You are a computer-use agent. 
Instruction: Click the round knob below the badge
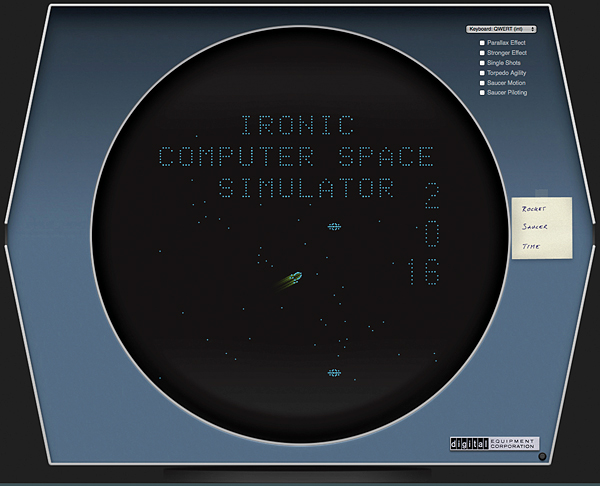click(x=542, y=456)
